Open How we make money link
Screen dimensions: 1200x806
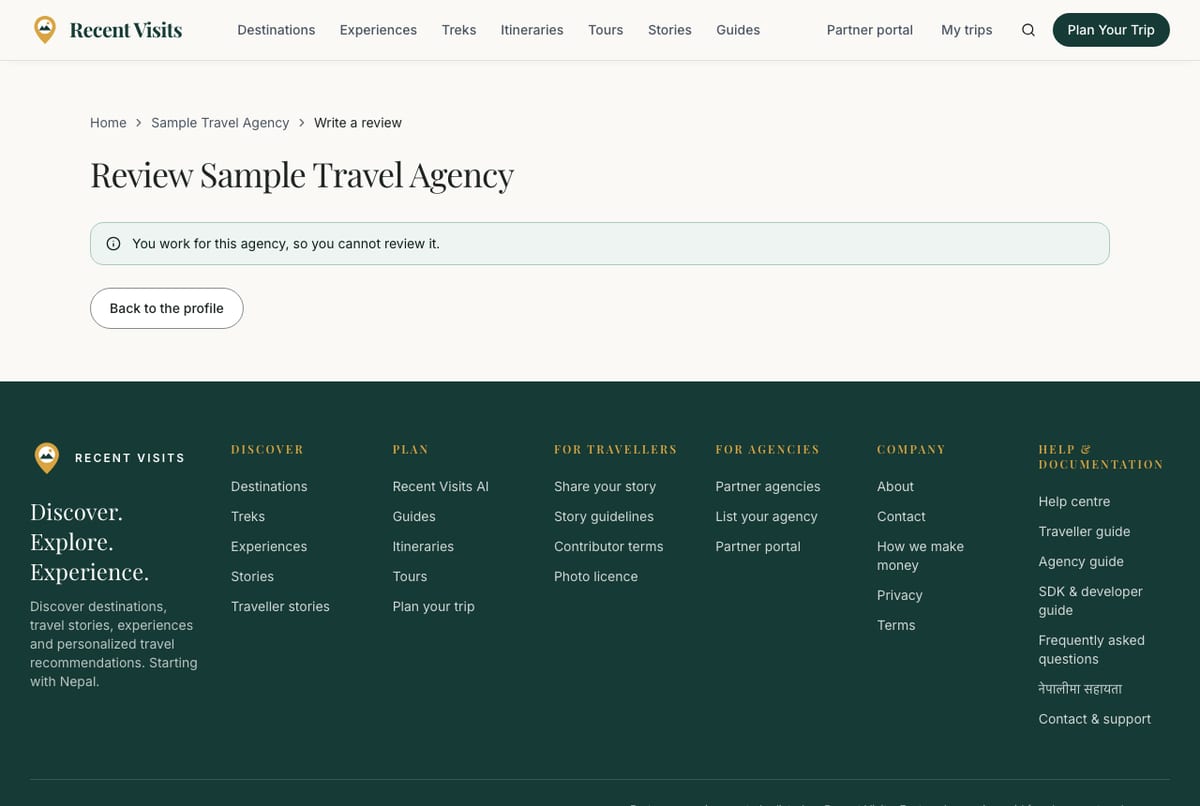(921, 556)
